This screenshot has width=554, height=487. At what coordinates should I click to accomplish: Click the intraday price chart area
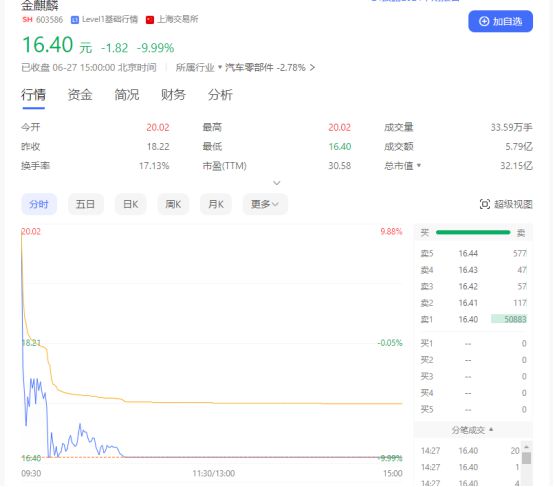point(212,345)
